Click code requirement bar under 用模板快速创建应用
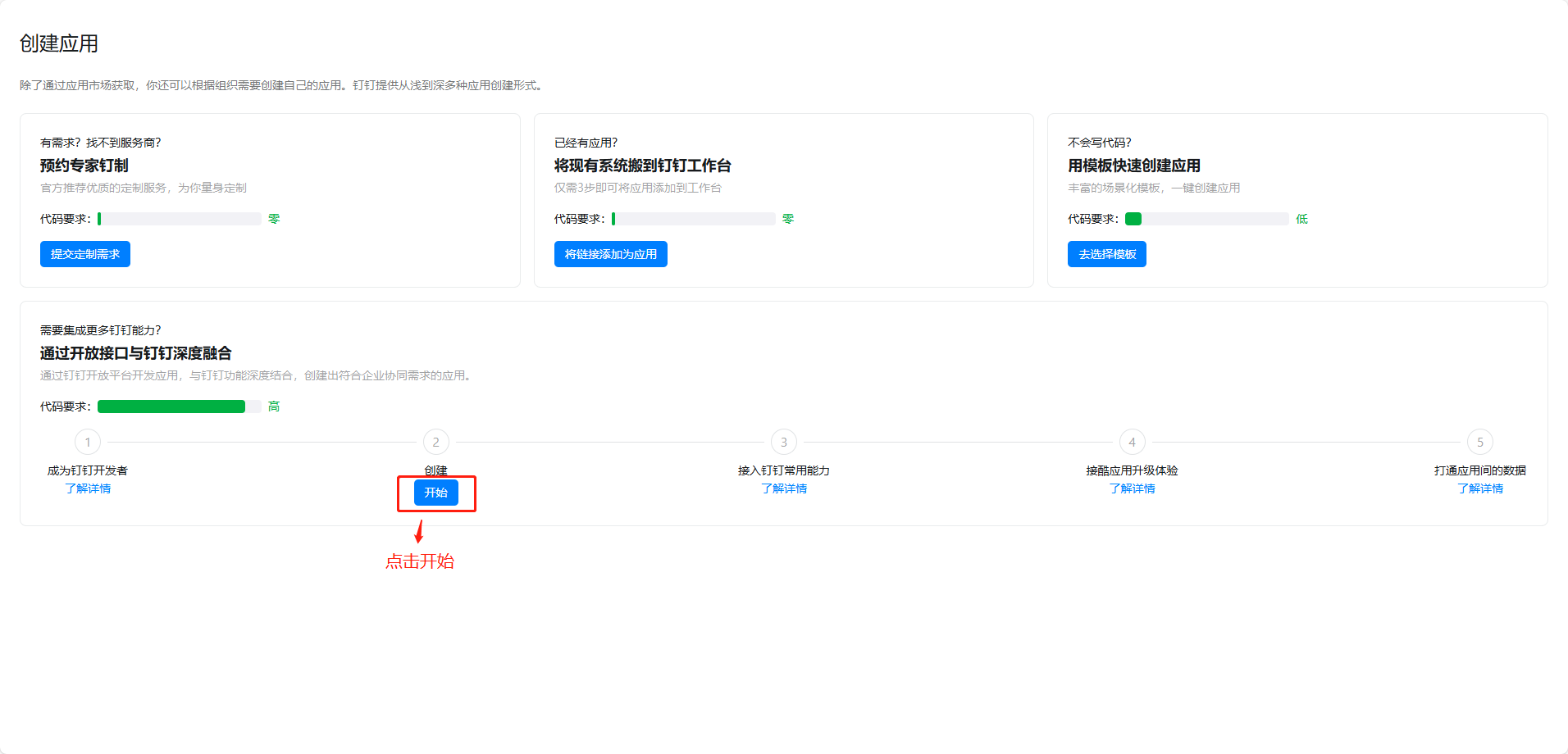This screenshot has width=1568, height=754. click(x=1206, y=219)
